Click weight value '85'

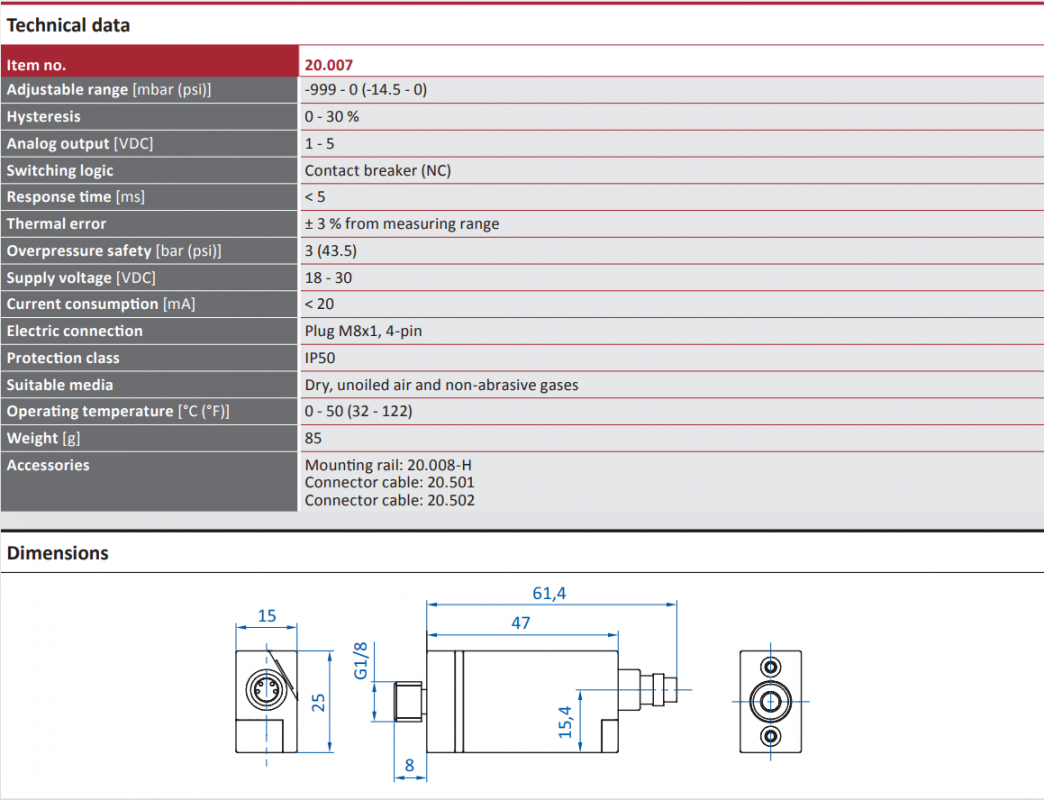(x=313, y=439)
